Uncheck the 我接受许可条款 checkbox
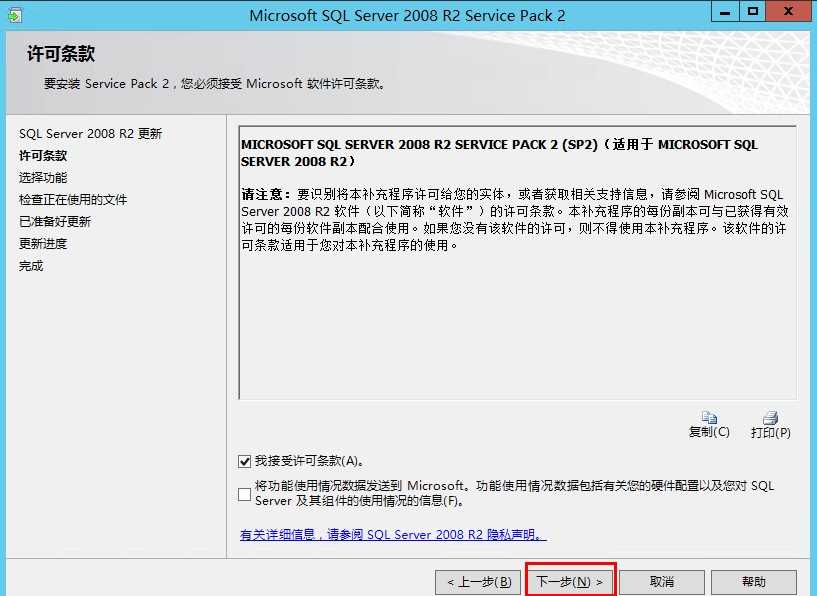This screenshot has height=596, width=817. point(244,461)
